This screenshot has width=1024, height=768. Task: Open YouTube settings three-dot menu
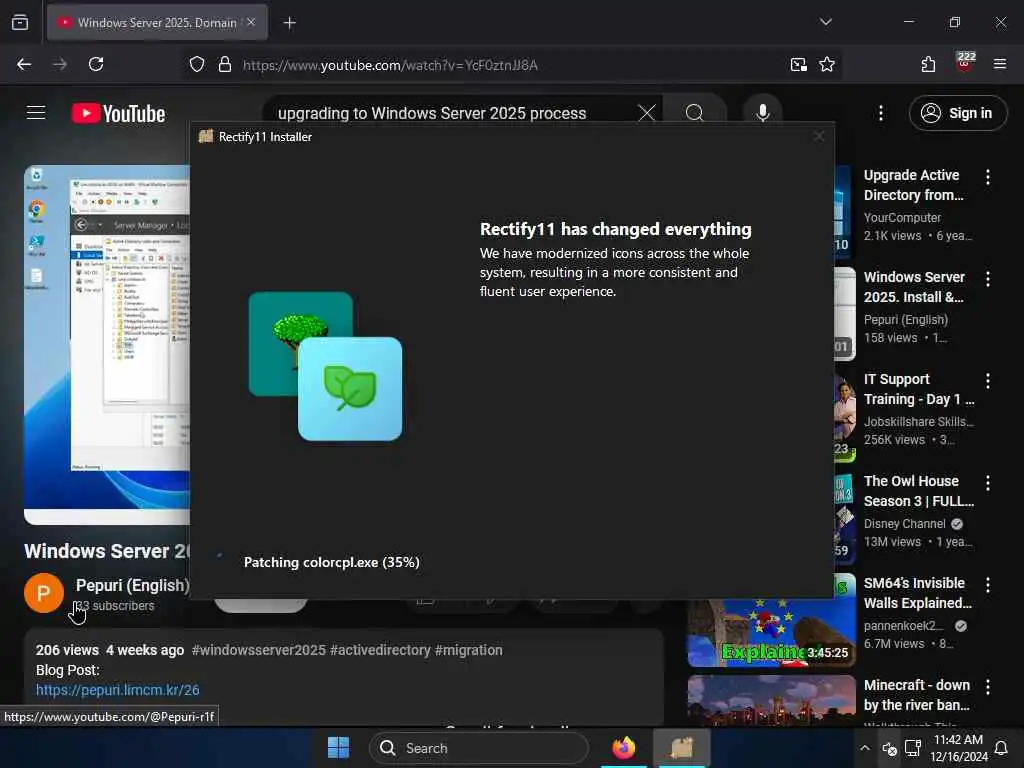pyautogui.click(x=880, y=113)
